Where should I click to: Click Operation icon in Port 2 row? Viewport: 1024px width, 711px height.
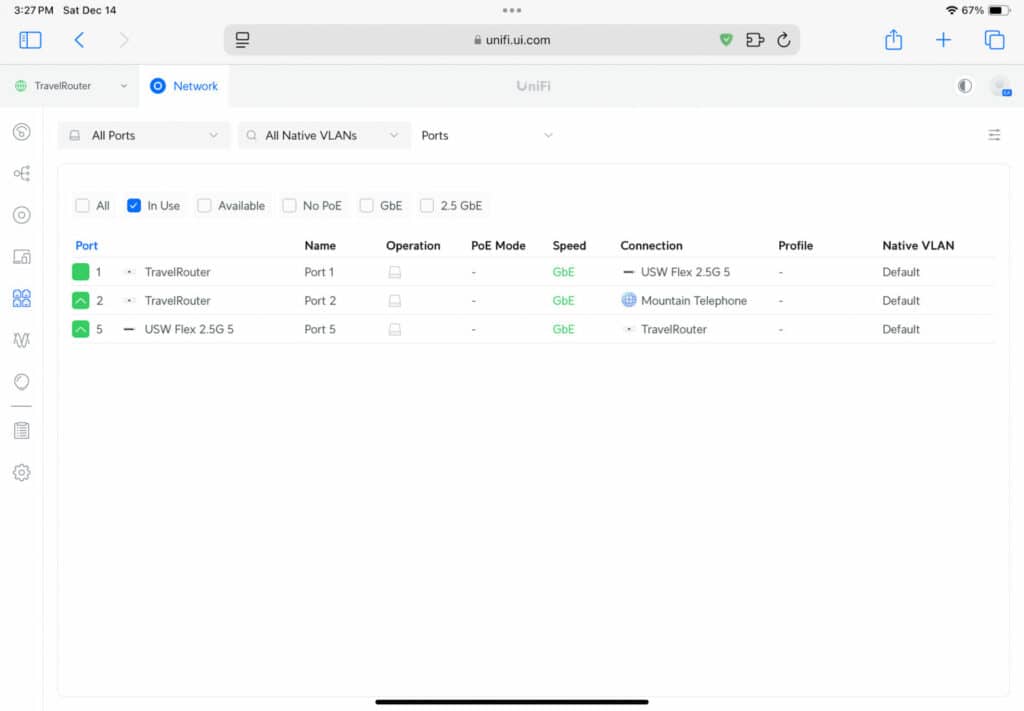click(394, 301)
